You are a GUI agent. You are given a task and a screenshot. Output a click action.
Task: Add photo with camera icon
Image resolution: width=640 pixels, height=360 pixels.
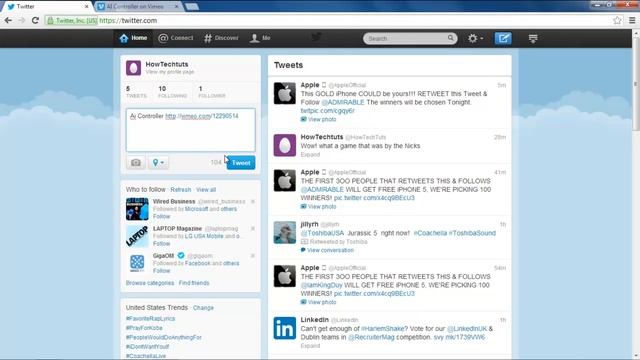click(136, 162)
